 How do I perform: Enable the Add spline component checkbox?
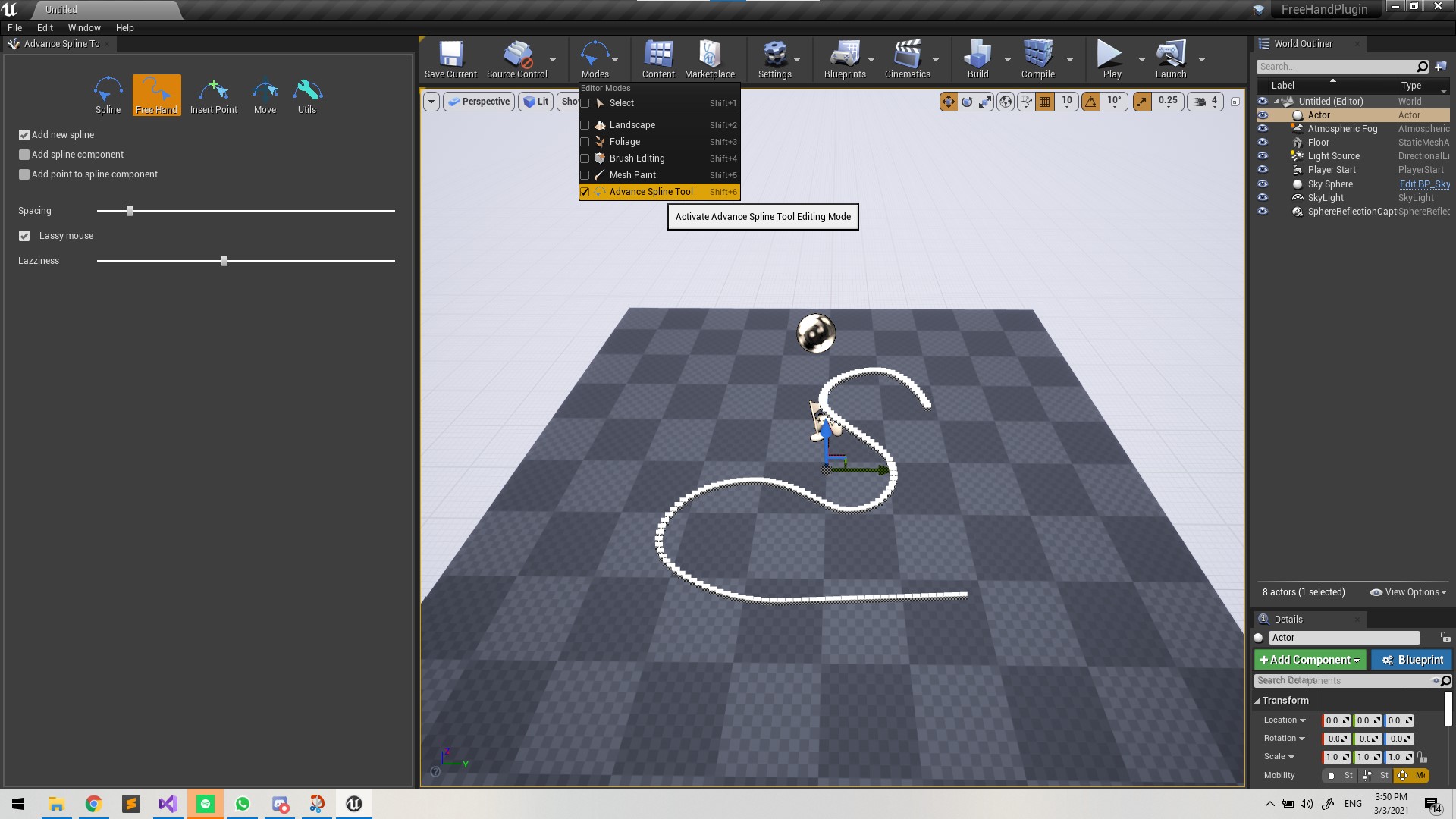pyautogui.click(x=24, y=155)
